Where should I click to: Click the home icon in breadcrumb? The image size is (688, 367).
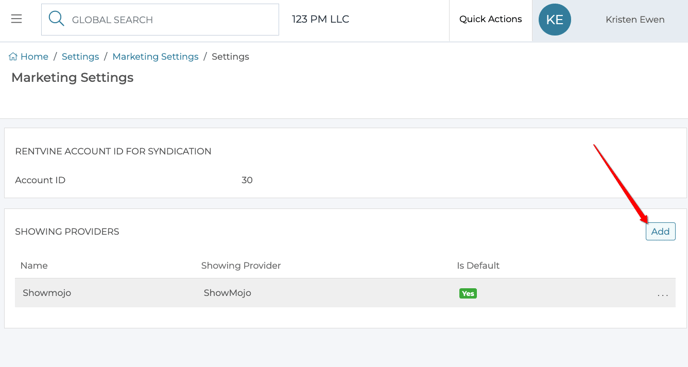pos(13,57)
